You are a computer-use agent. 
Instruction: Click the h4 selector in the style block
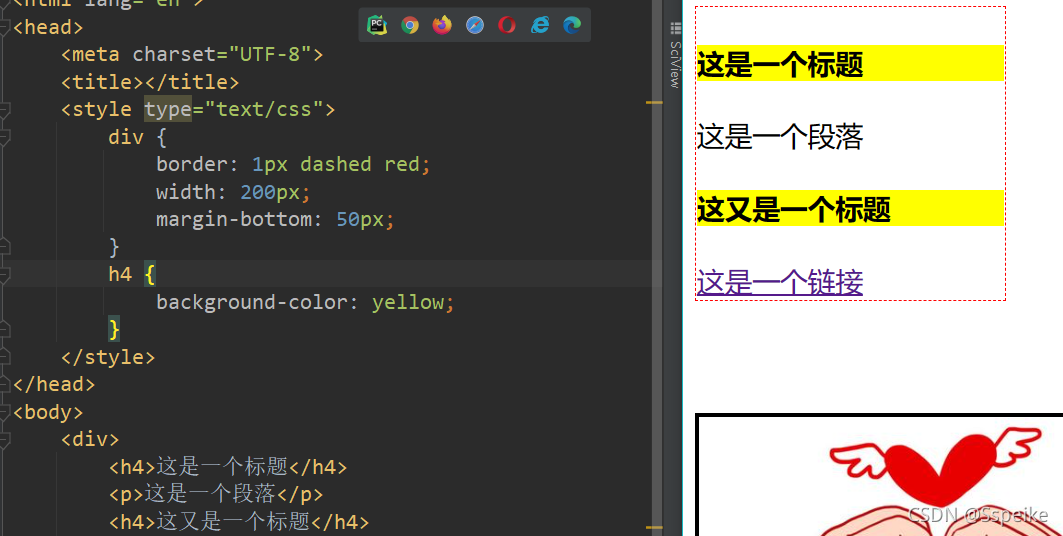(120, 274)
